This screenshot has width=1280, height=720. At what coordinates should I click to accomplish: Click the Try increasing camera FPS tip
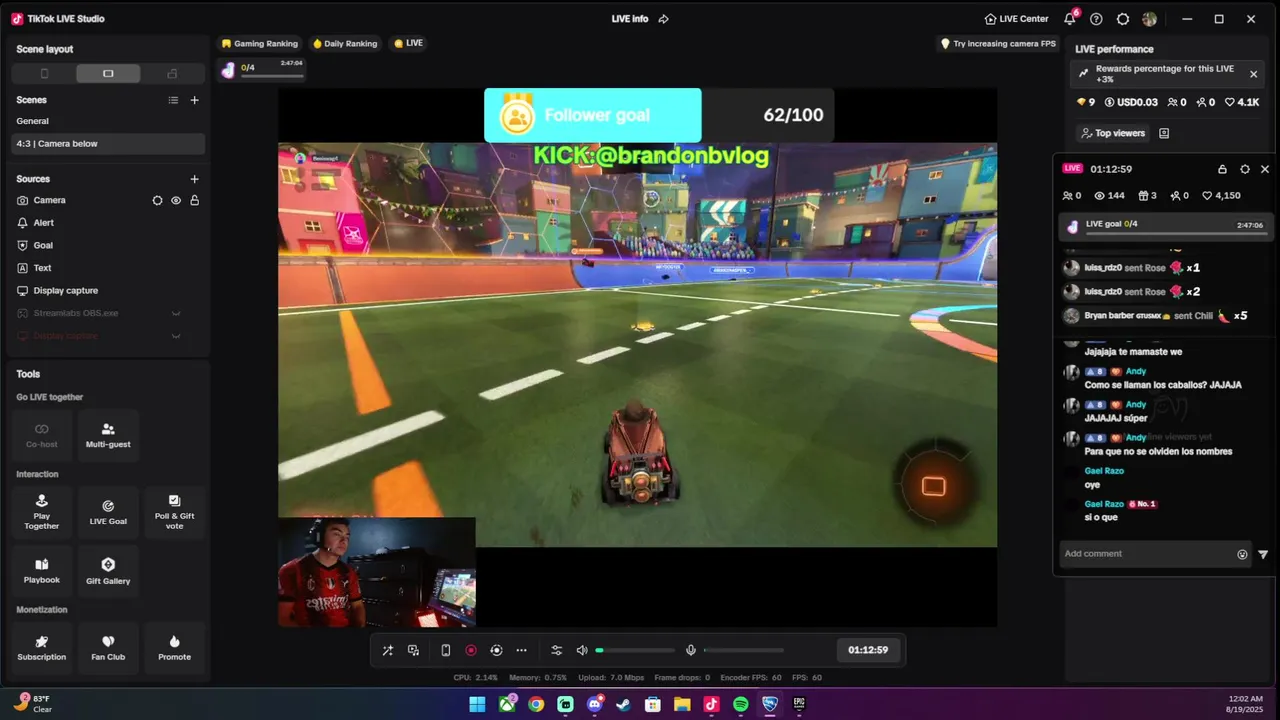[x=998, y=44]
